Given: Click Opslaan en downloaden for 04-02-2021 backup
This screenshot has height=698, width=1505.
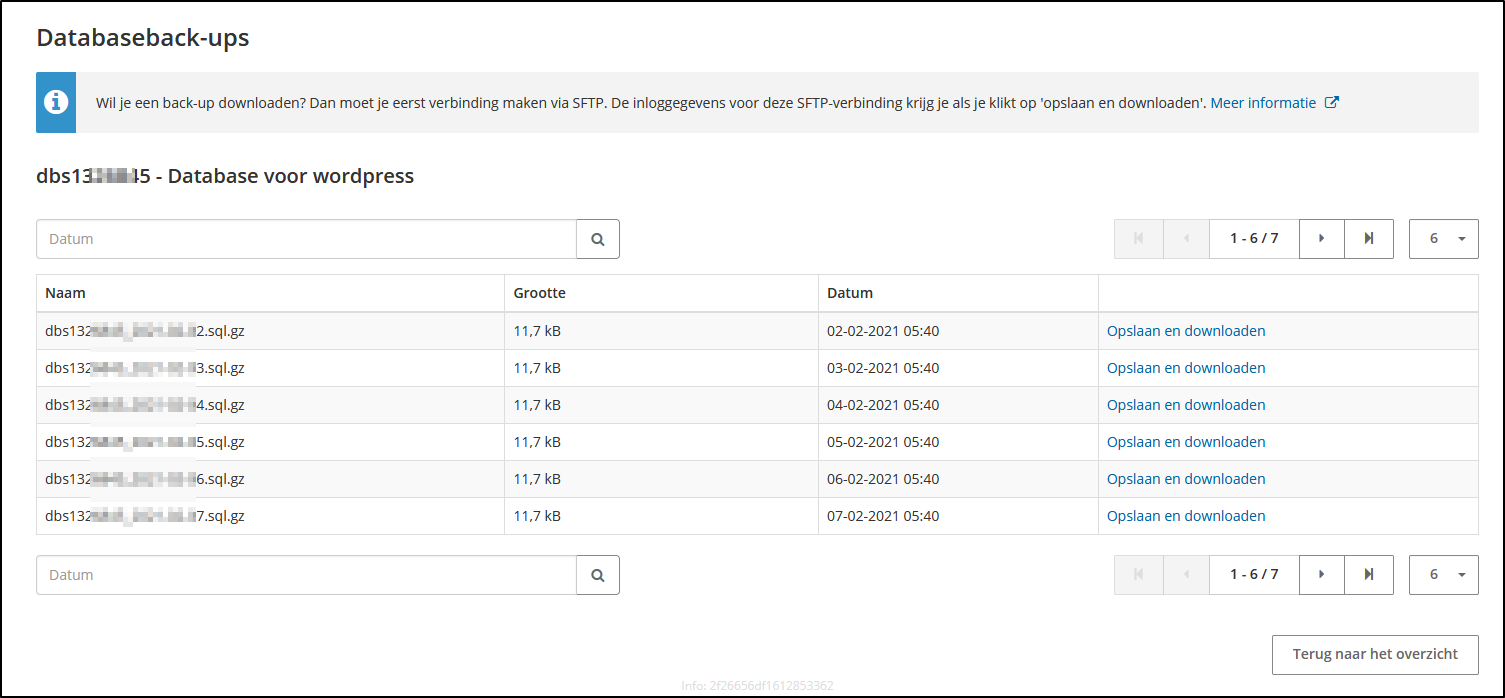Looking at the screenshot, I should point(1186,405).
